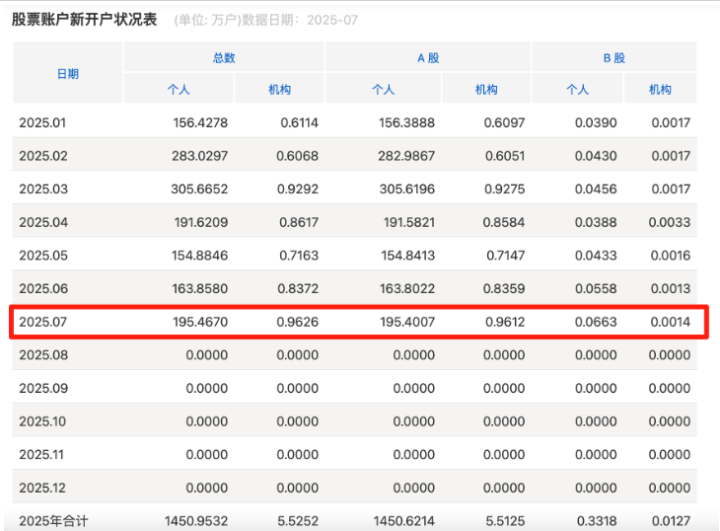This screenshot has height=531, width=720.
Task: Click the value 0.0014
Action: pos(670,322)
